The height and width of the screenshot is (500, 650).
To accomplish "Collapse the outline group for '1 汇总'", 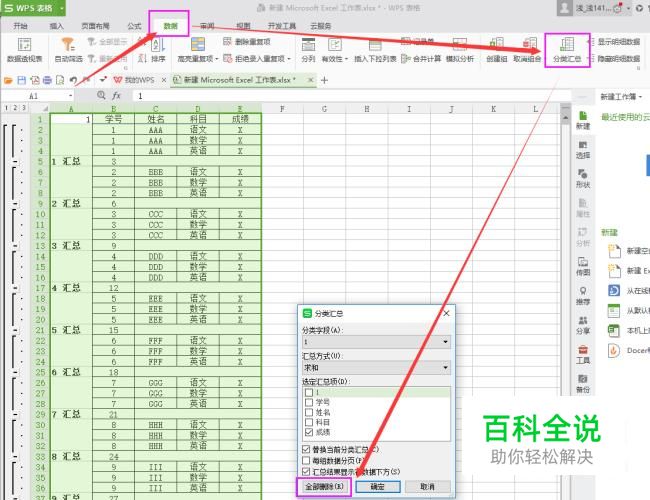I will coord(15,161).
